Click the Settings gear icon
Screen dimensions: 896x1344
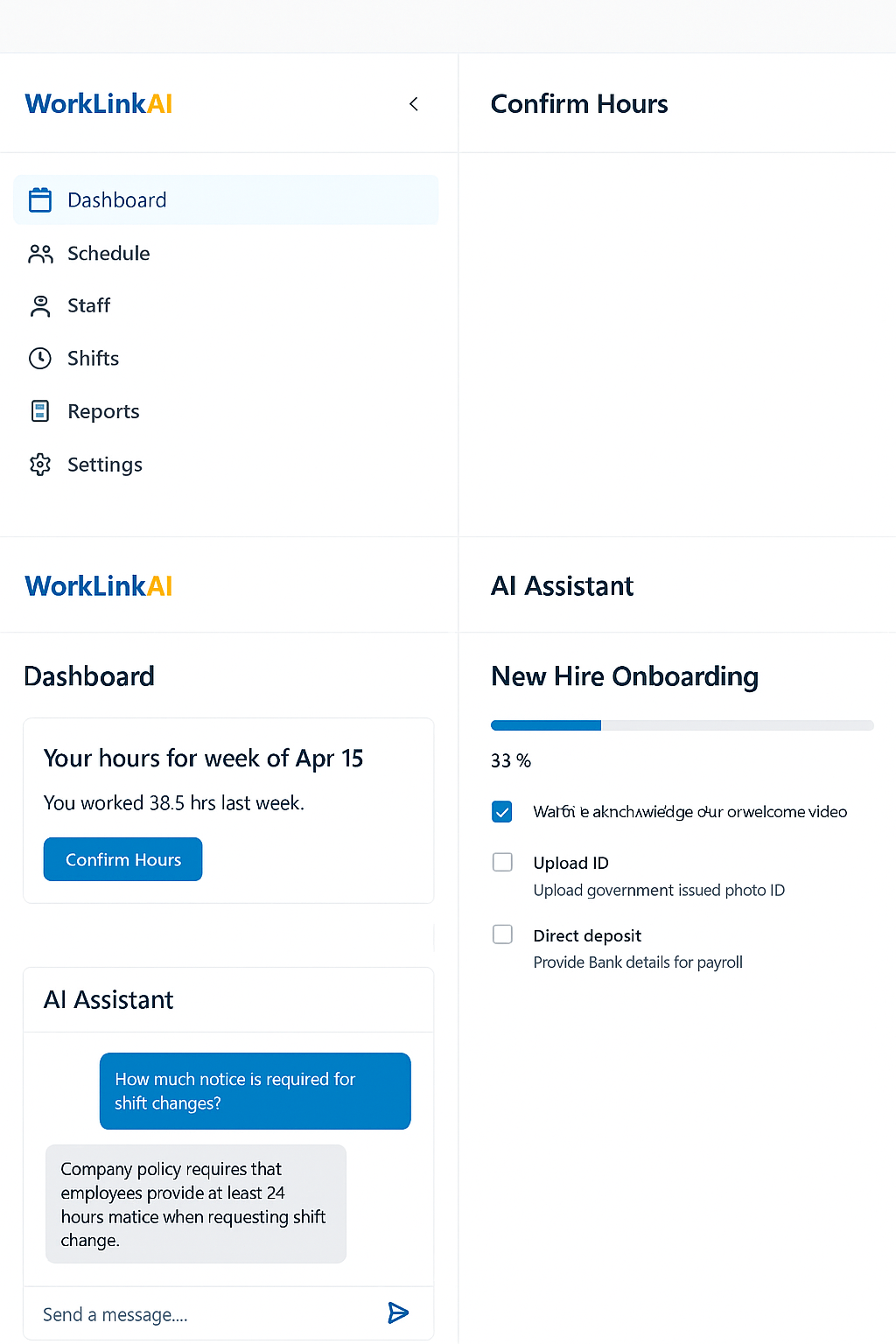tap(40, 465)
